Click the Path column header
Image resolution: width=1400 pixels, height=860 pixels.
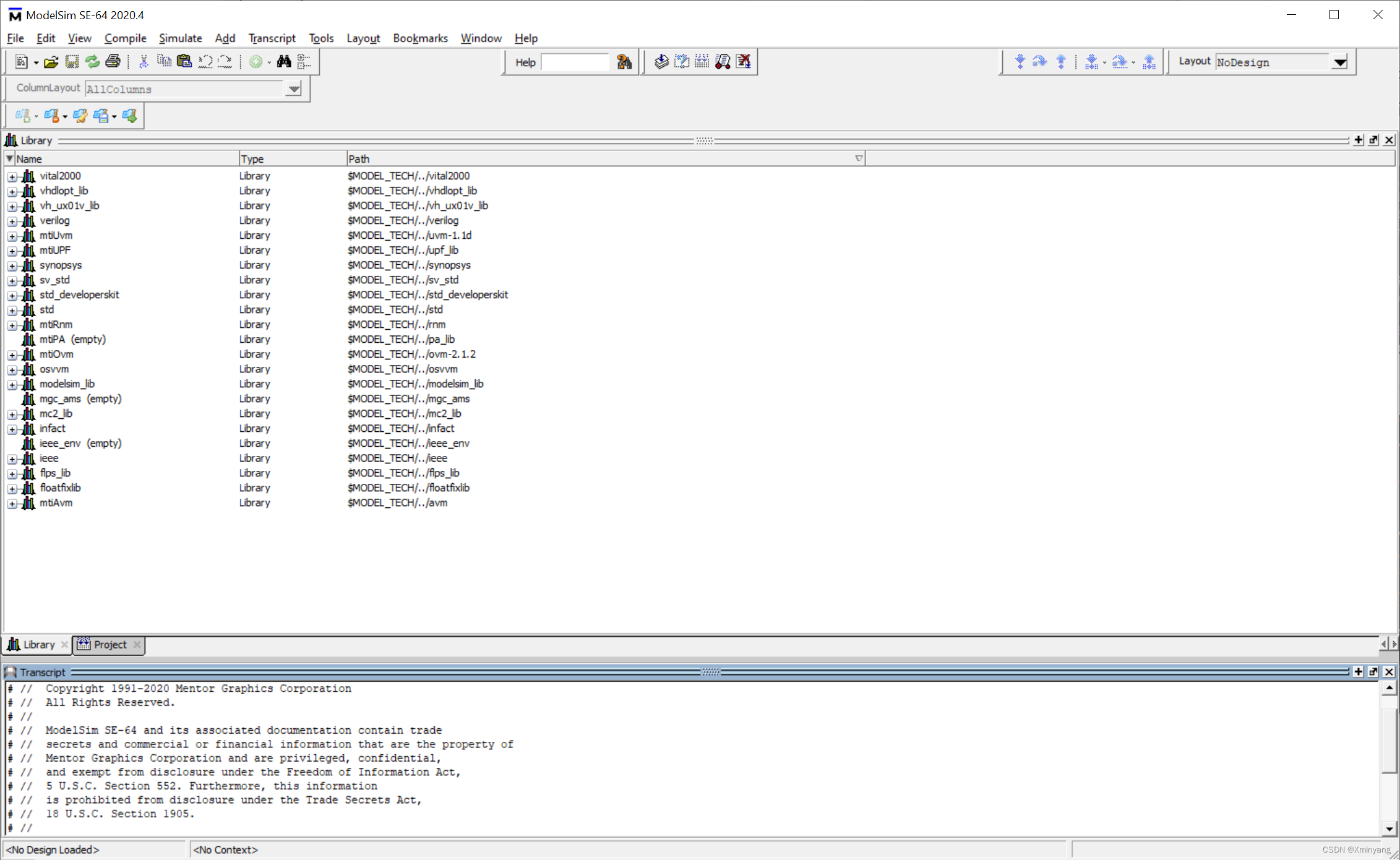coord(605,159)
